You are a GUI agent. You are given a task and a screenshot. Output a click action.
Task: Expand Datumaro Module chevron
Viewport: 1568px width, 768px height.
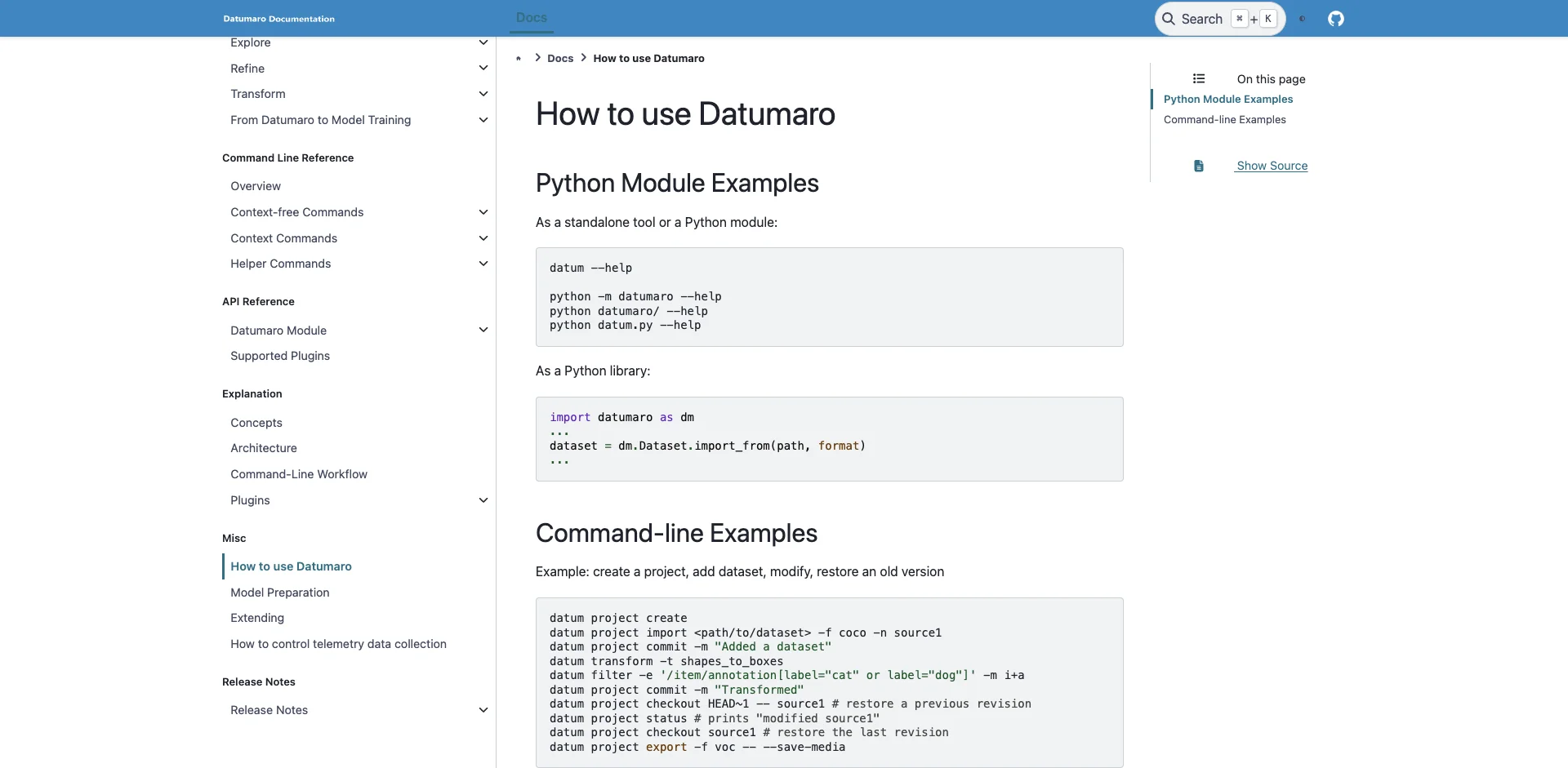483,330
